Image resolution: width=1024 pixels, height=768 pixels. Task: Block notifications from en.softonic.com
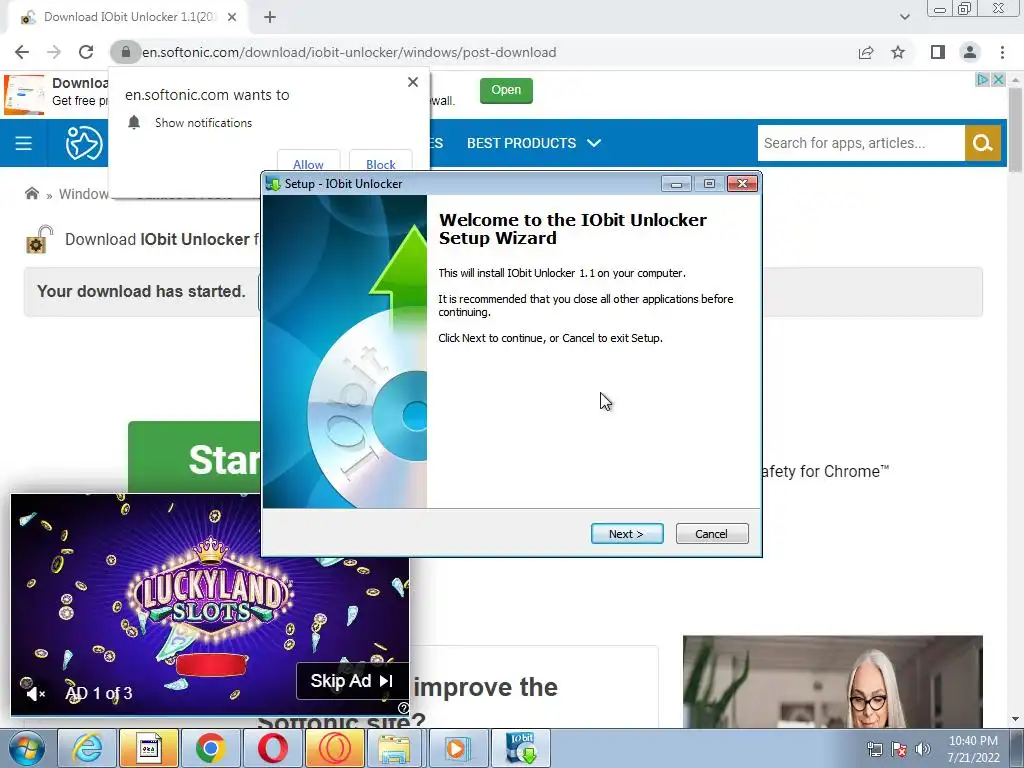click(381, 163)
